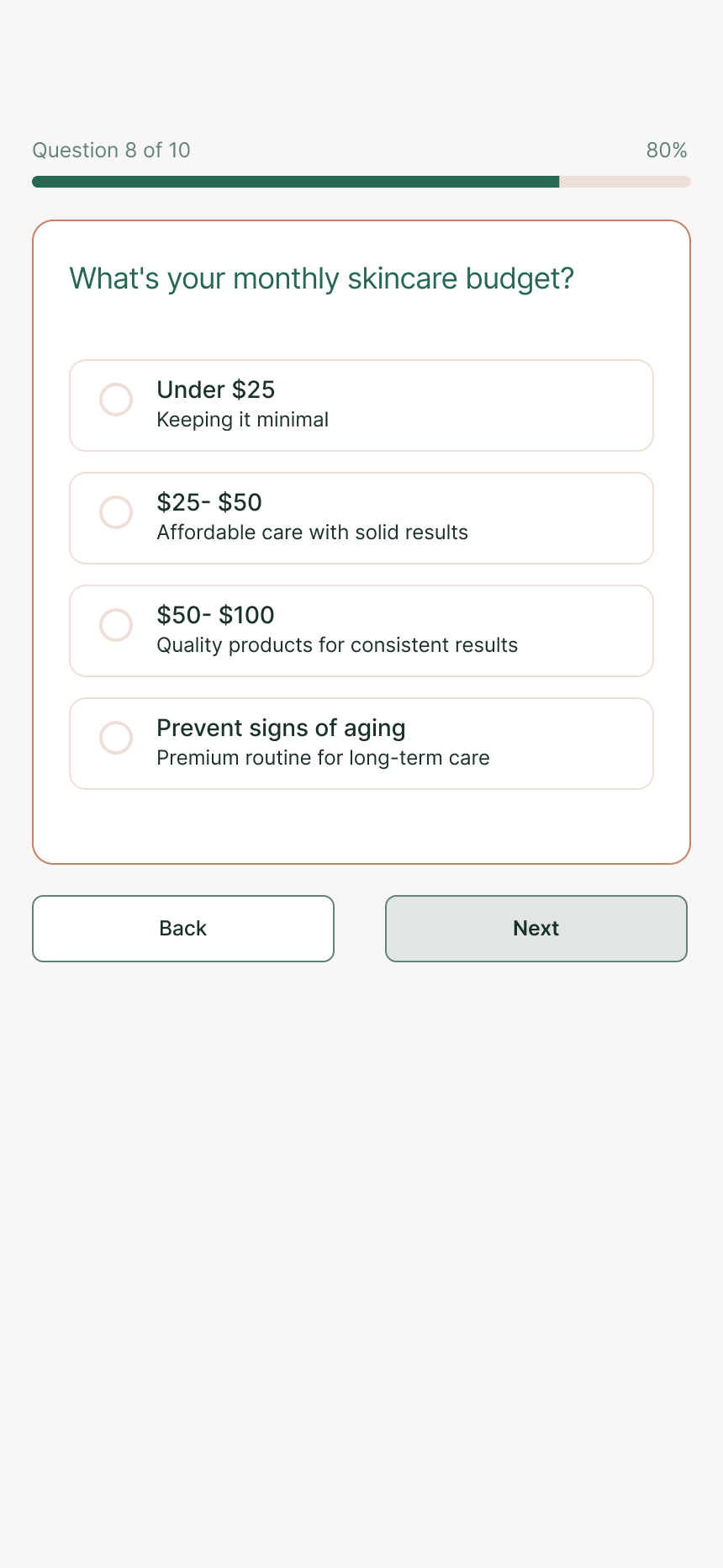Click 'Premium routine for long-term care' text

[323, 758]
